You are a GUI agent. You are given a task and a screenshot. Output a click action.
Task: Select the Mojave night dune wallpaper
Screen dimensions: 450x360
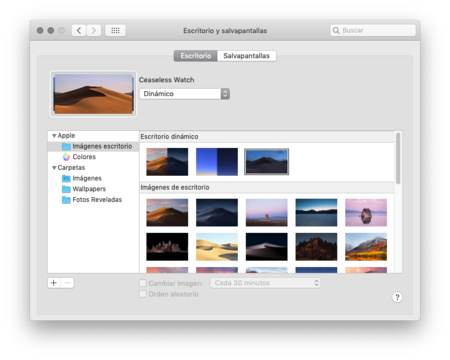point(217,213)
